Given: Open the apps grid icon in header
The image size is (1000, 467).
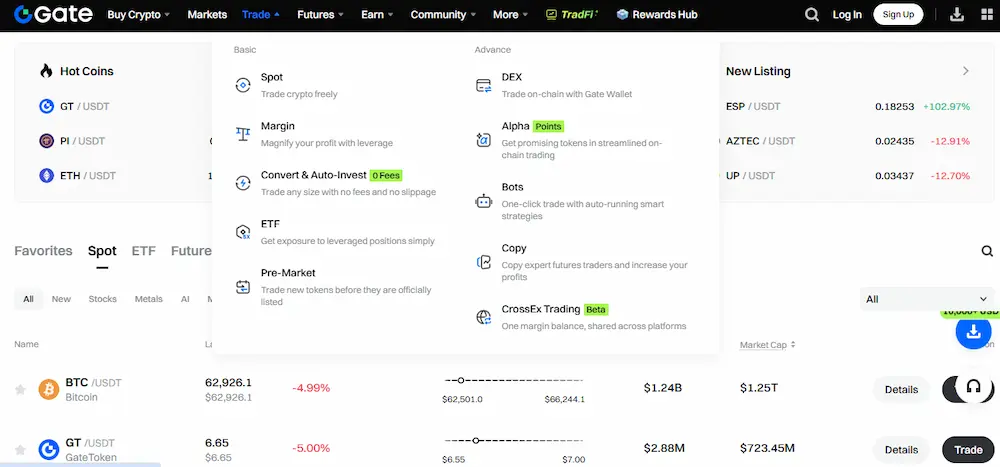Looking at the screenshot, I should (x=987, y=15).
